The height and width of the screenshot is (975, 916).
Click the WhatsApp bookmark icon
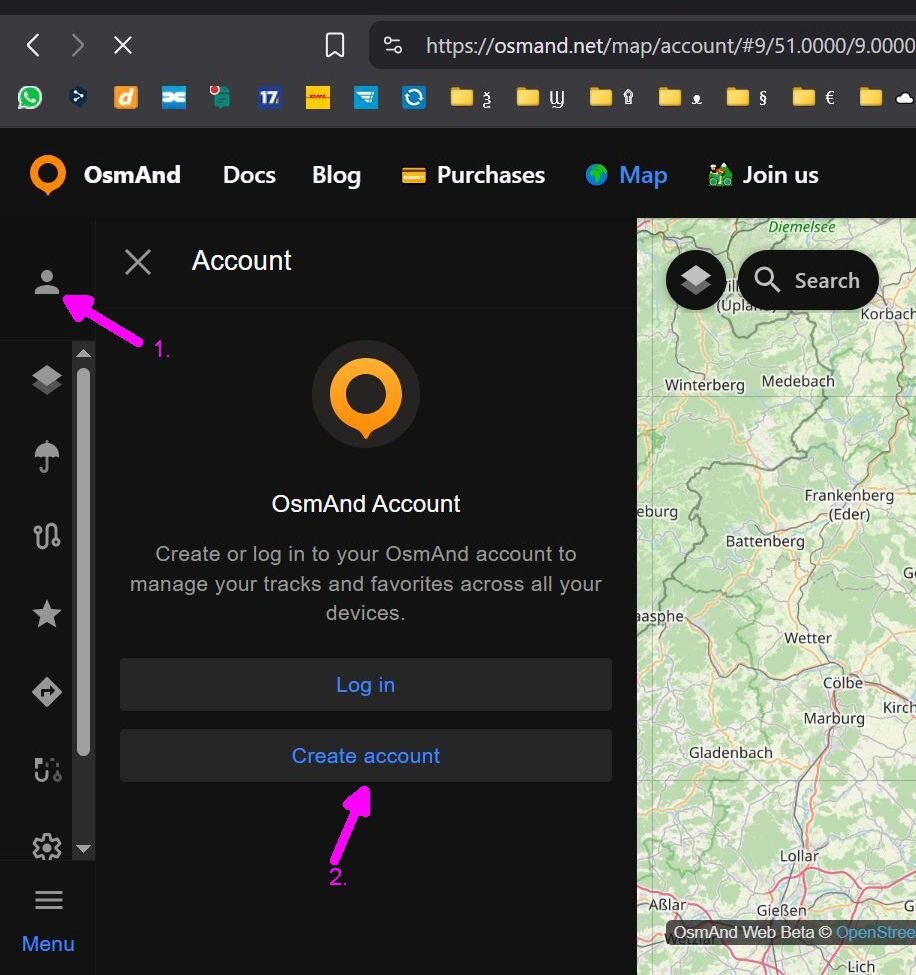(30, 97)
